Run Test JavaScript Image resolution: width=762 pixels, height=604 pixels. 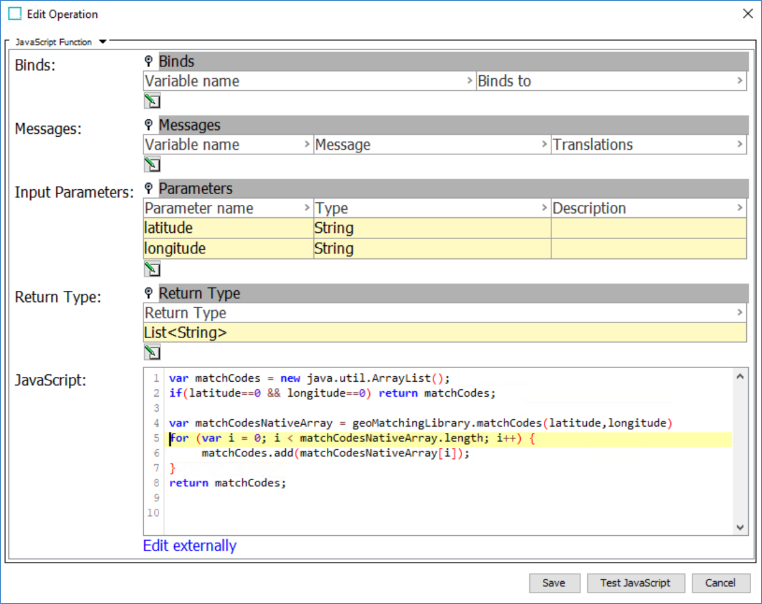tap(635, 583)
